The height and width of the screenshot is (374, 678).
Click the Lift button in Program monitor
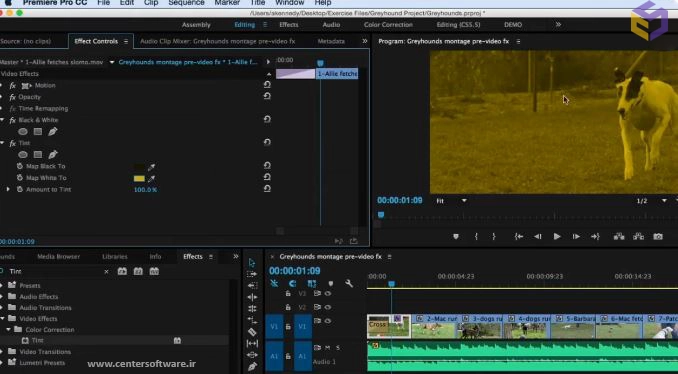[x=619, y=237]
